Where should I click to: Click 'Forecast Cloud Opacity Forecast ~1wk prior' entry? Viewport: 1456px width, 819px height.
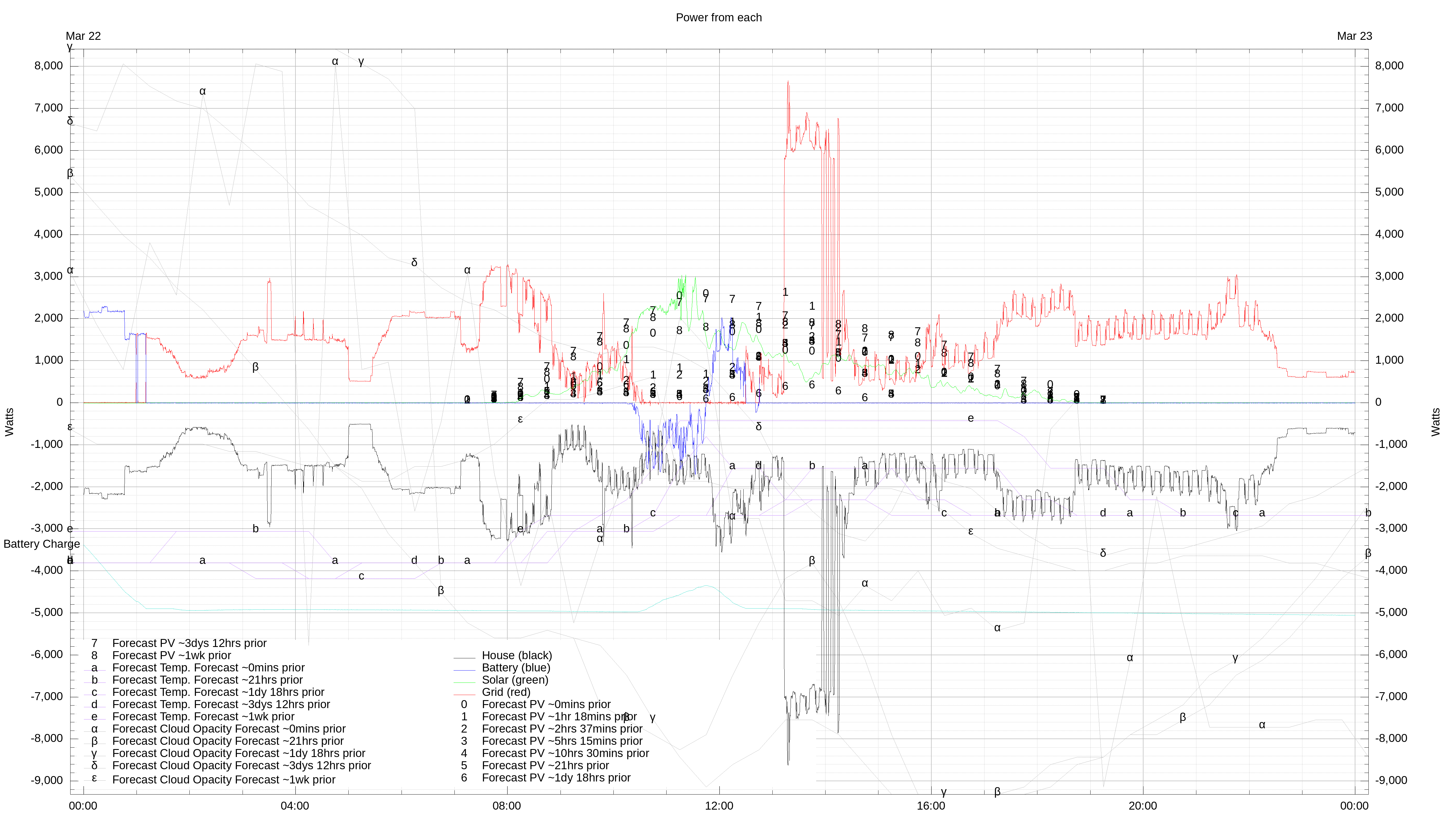[x=224, y=780]
